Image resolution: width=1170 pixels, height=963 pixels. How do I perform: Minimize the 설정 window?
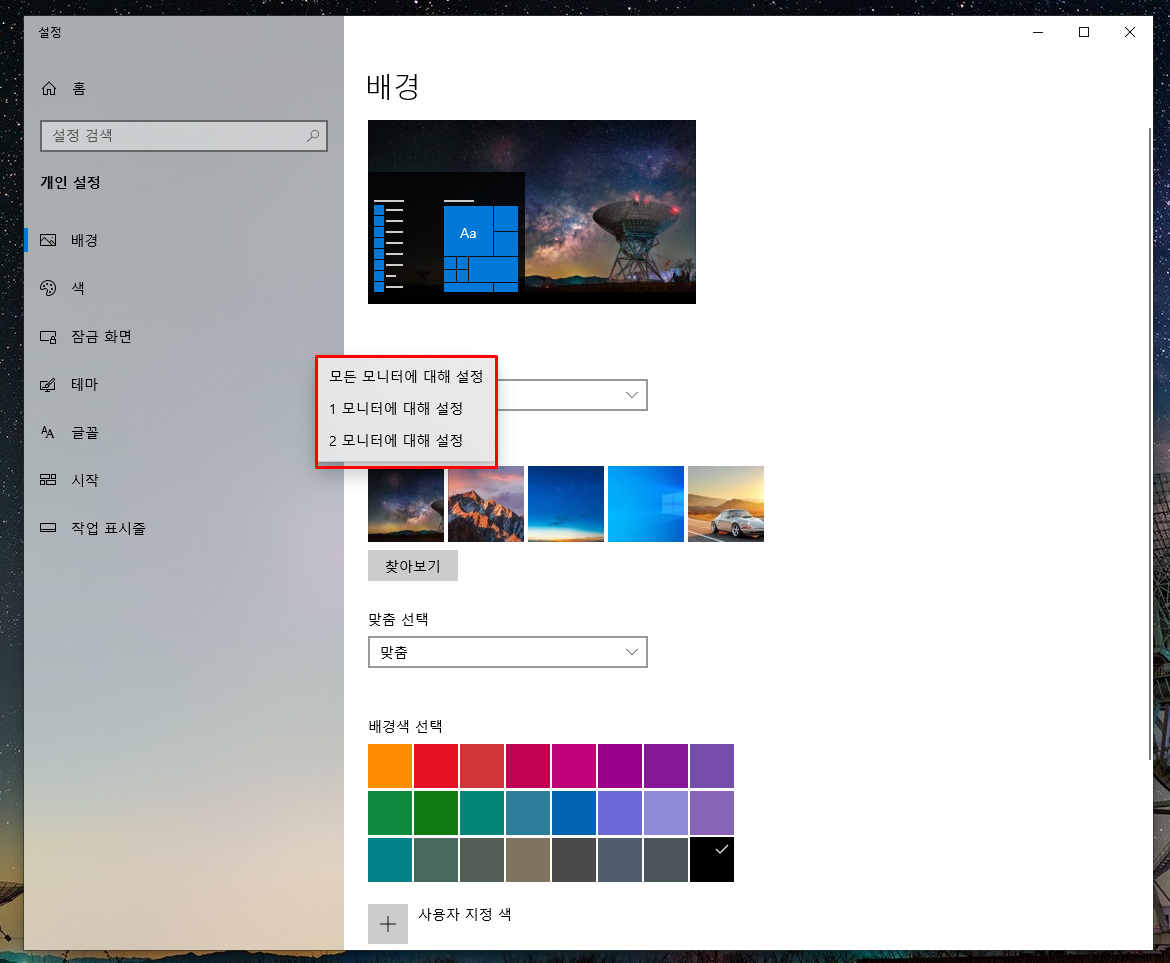click(x=1038, y=32)
